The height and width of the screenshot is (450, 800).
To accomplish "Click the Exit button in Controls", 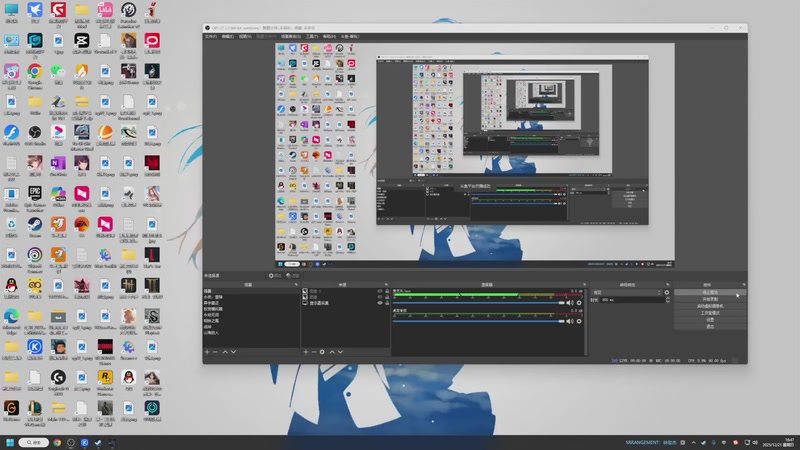I will click(x=710, y=327).
